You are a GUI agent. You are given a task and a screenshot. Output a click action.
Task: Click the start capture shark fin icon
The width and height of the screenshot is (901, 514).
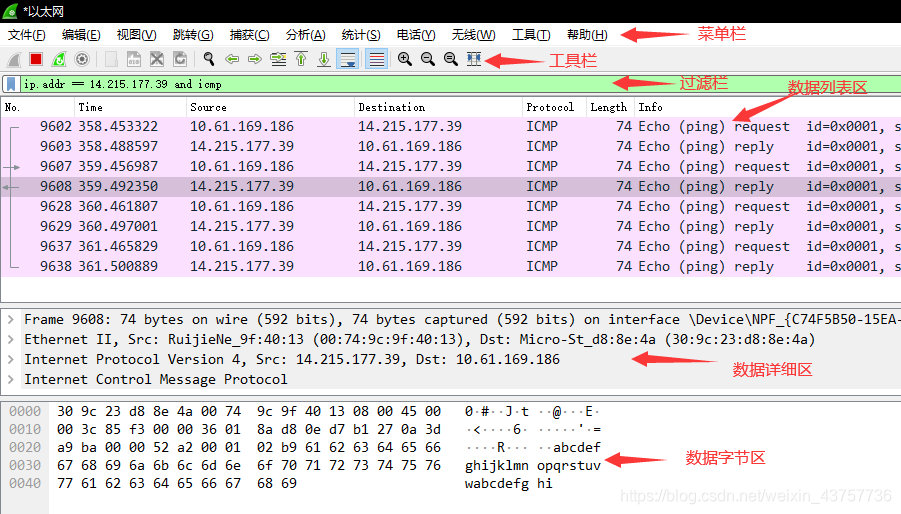[14, 59]
